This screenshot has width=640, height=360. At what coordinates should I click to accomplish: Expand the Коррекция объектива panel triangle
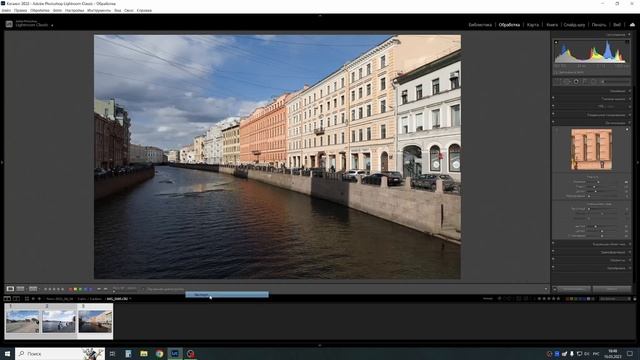(629, 244)
